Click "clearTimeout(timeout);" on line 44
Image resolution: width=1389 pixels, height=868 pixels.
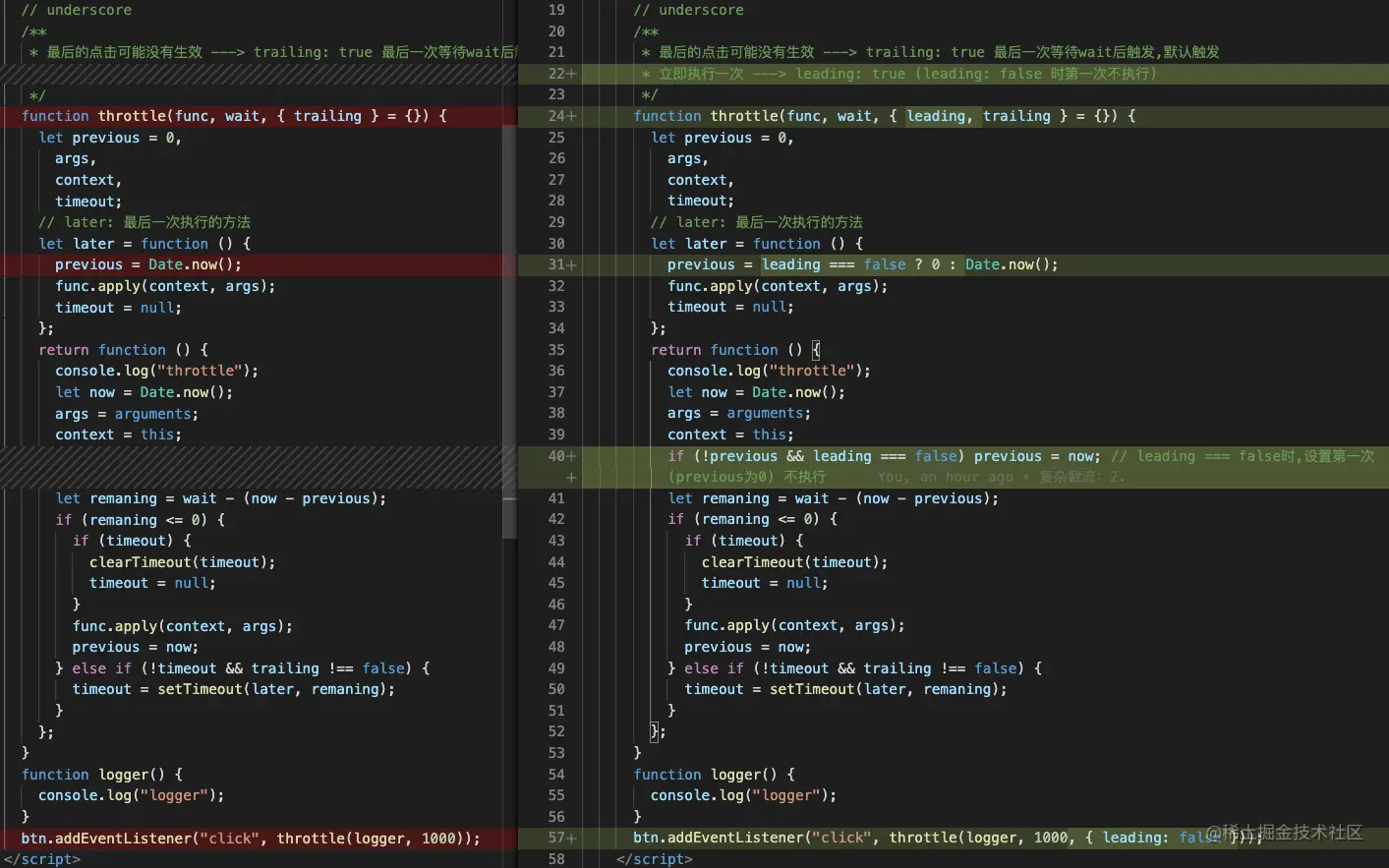[x=795, y=562]
